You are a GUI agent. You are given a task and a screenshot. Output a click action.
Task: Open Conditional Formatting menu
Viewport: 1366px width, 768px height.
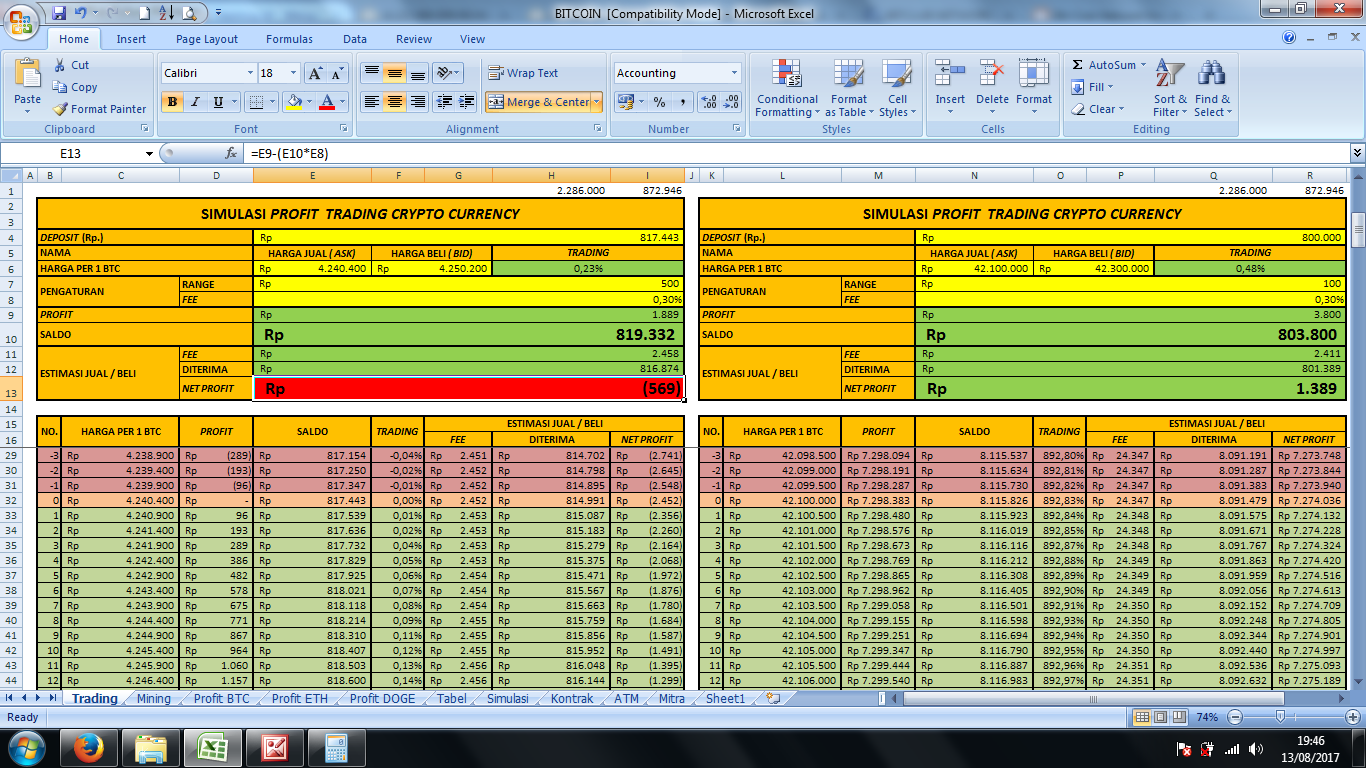(787, 88)
